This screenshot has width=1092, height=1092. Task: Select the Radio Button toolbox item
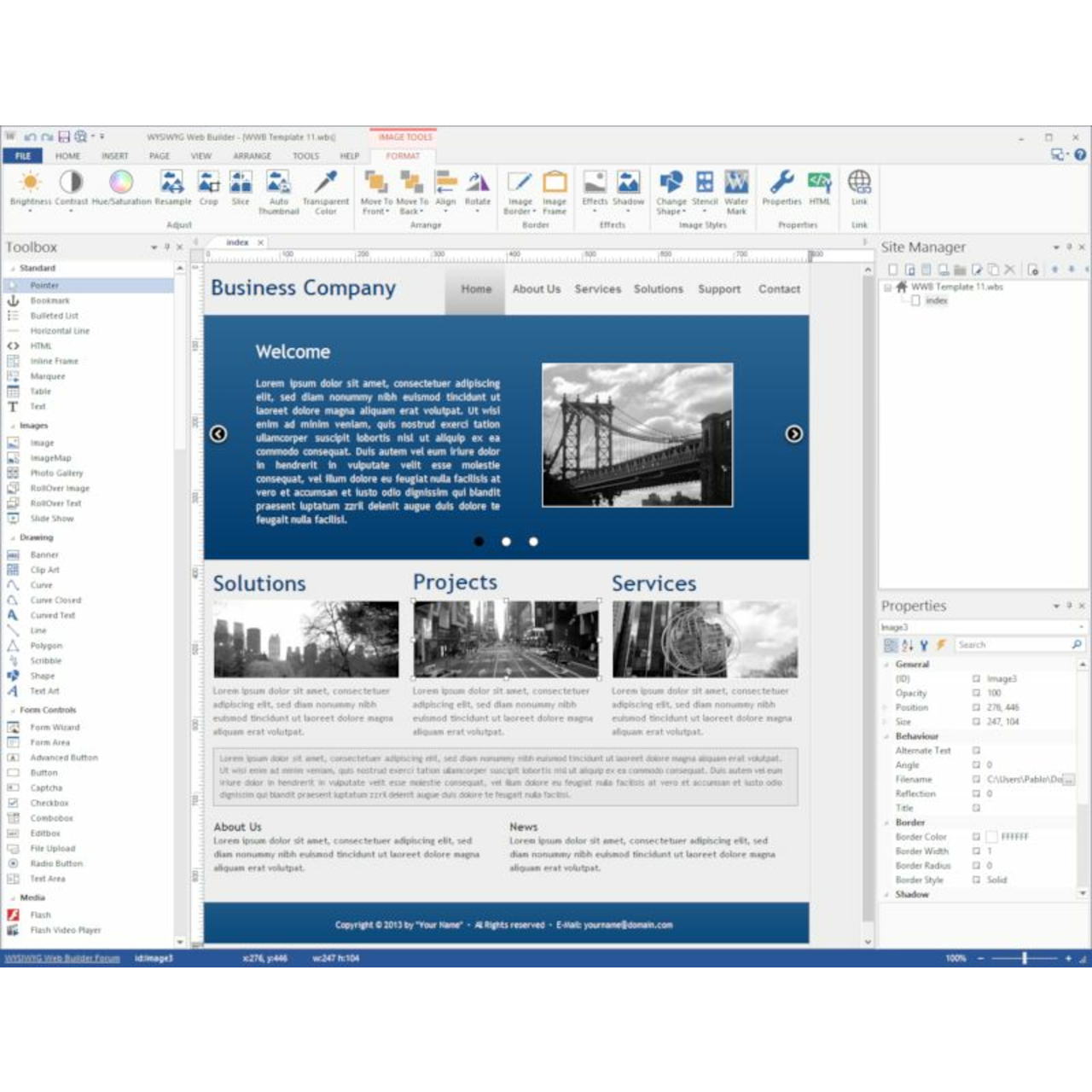click(x=55, y=863)
